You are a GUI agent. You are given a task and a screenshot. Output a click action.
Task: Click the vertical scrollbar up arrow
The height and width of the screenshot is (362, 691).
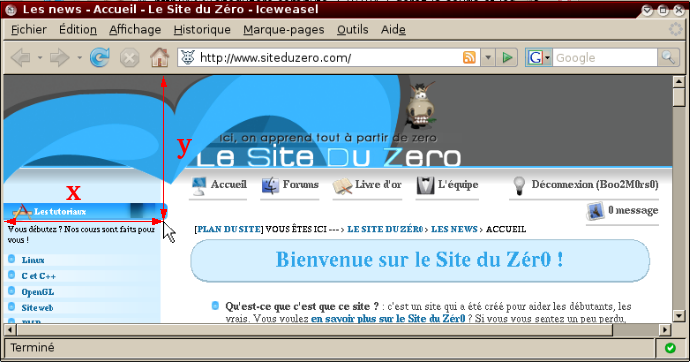(679, 82)
